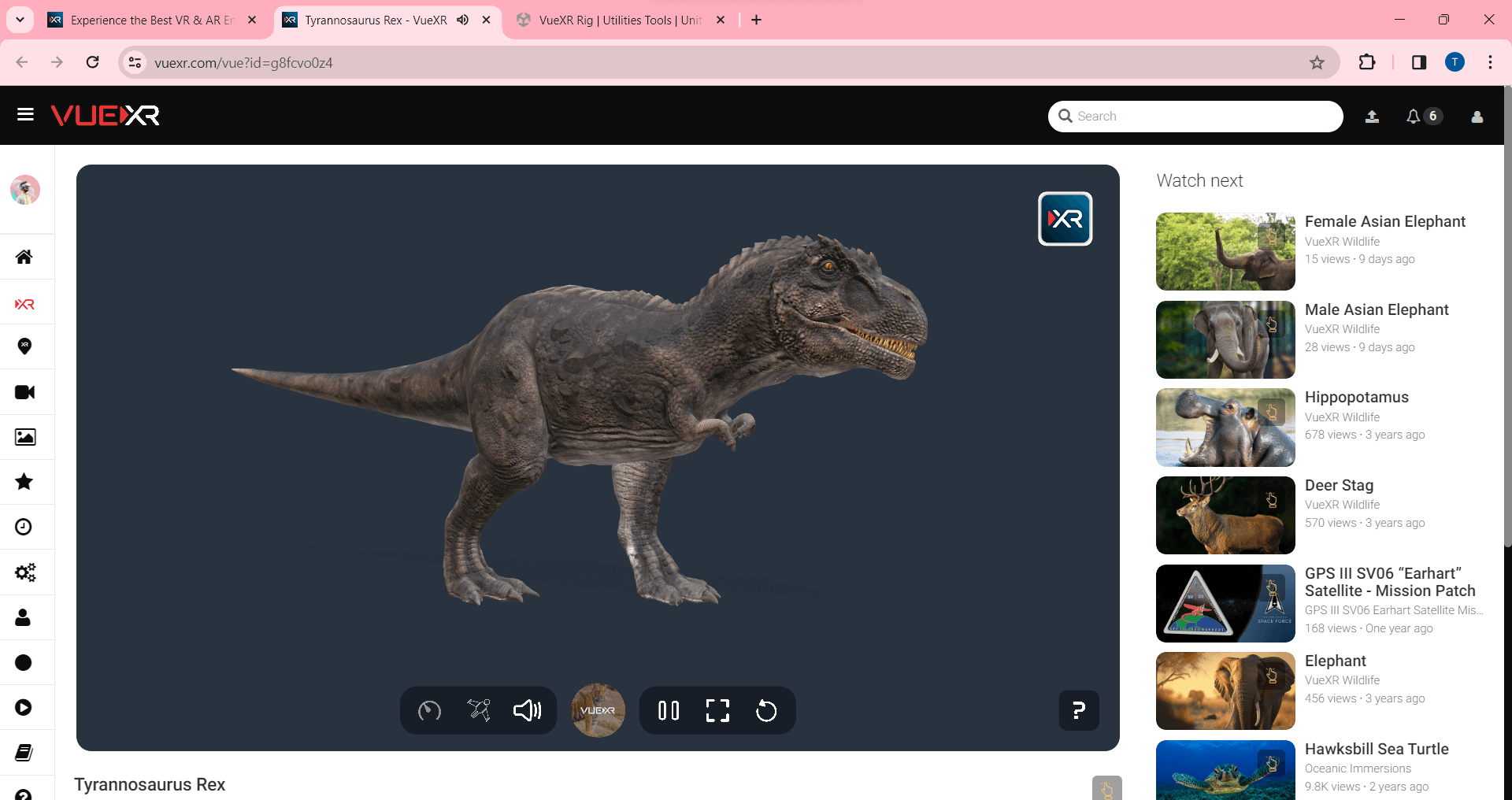
Task: Open the animation speed gauge control
Action: (429, 711)
